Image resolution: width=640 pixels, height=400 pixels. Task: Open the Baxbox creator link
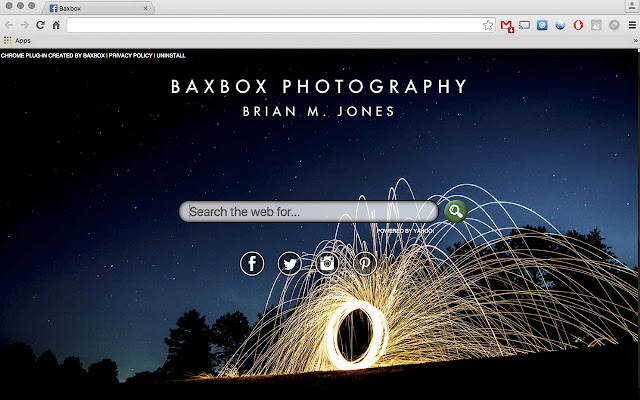click(x=94, y=56)
